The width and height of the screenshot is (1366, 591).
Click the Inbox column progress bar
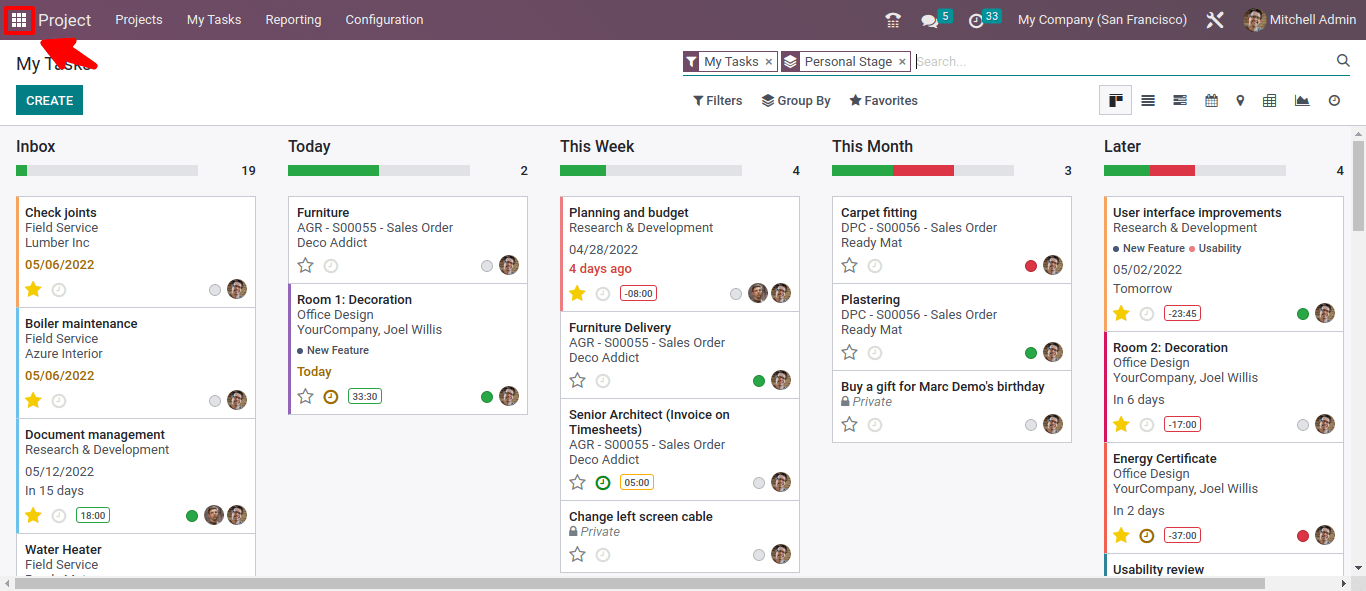(x=107, y=170)
